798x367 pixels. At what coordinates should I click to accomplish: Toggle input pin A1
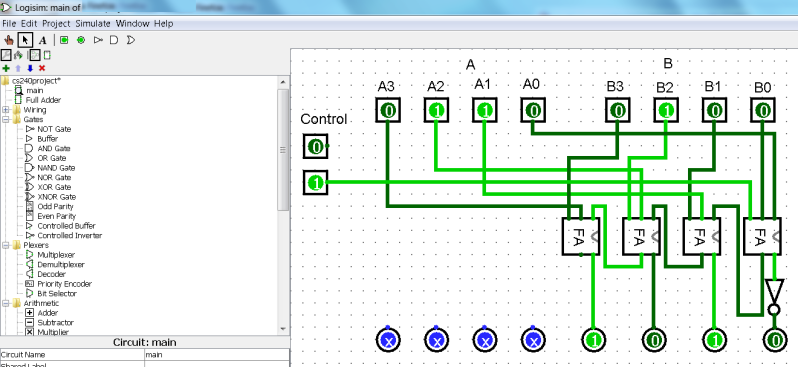(x=485, y=110)
